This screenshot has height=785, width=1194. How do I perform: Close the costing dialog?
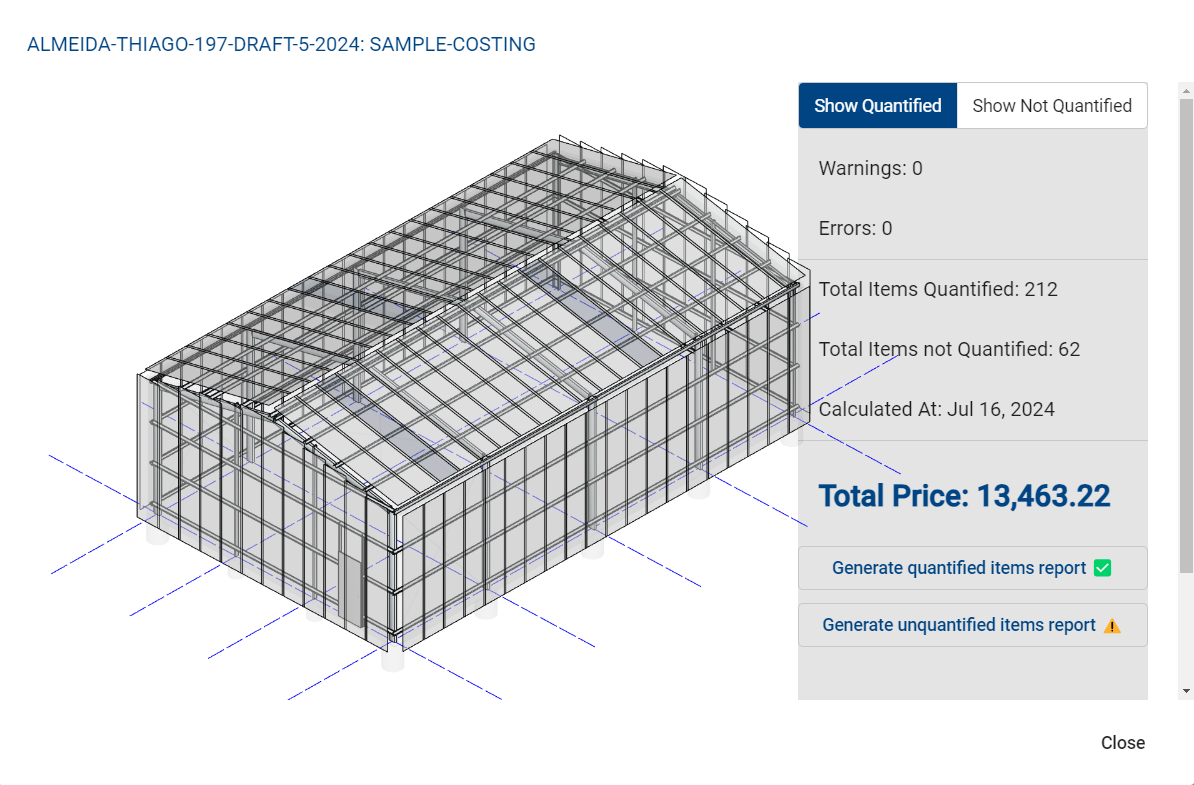click(1122, 742)
